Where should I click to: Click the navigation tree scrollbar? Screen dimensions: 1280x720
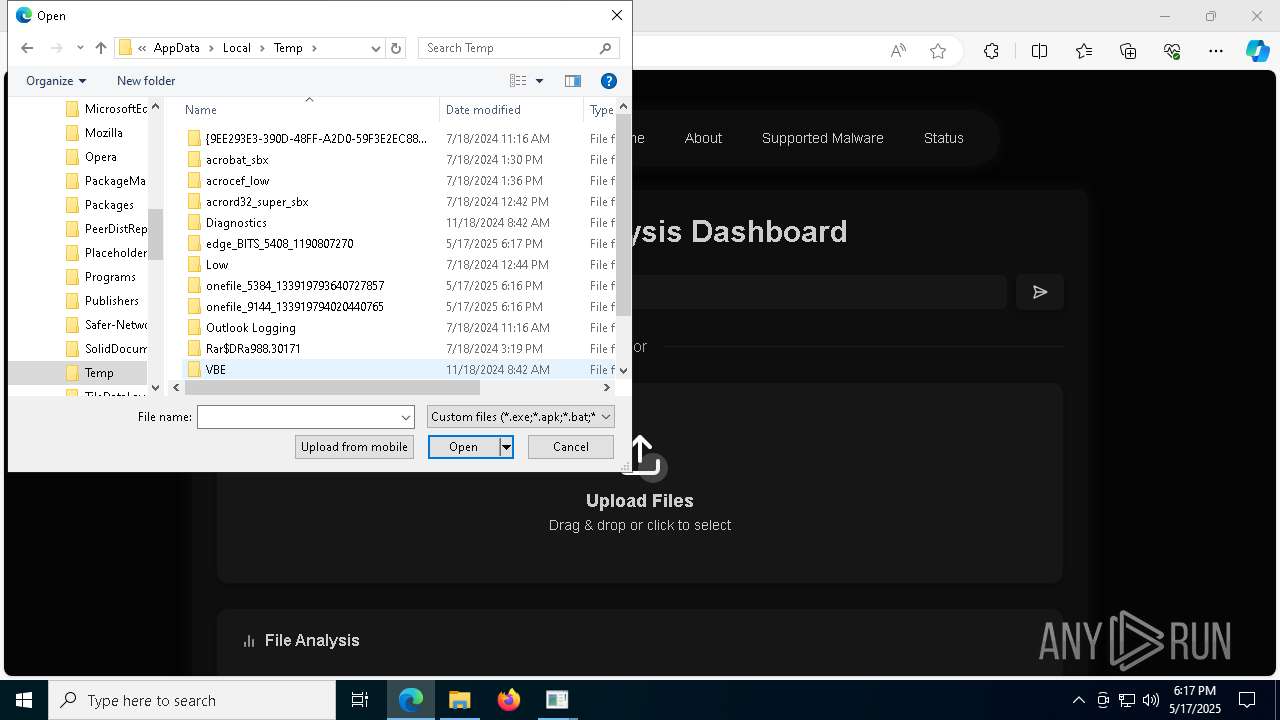point(155,234)
